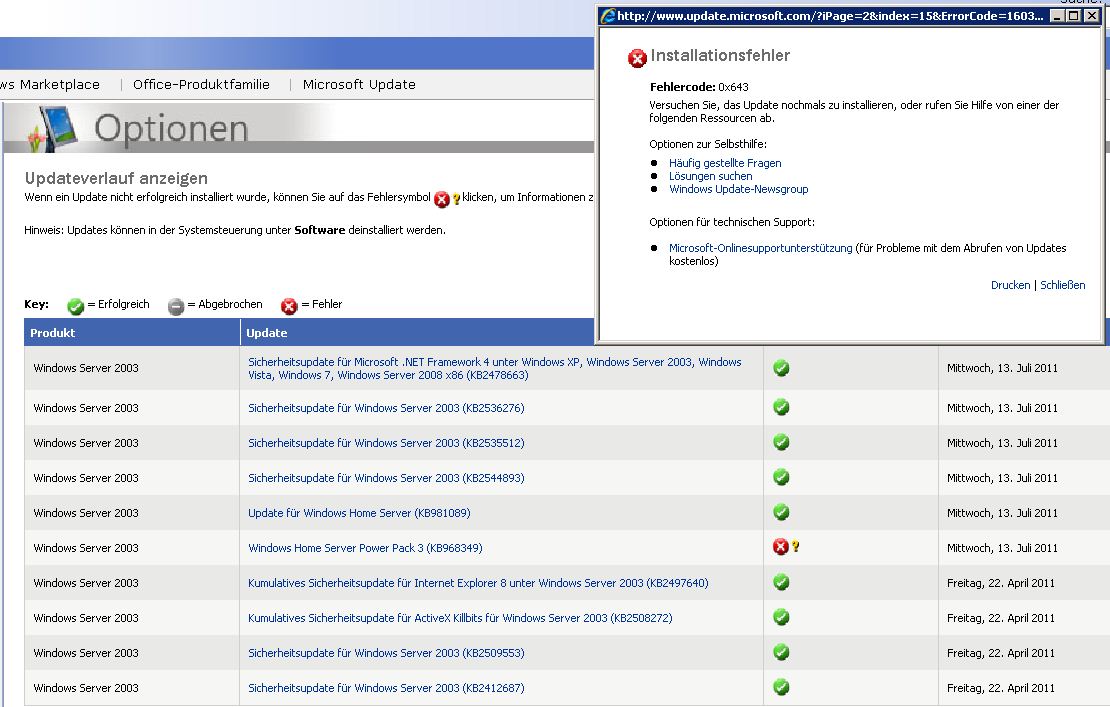Open Internet Explorer 8 cumulative update KB2497640 link
Image resolution: width=1110 pixels, height=707 pixels.
point(478,583)
